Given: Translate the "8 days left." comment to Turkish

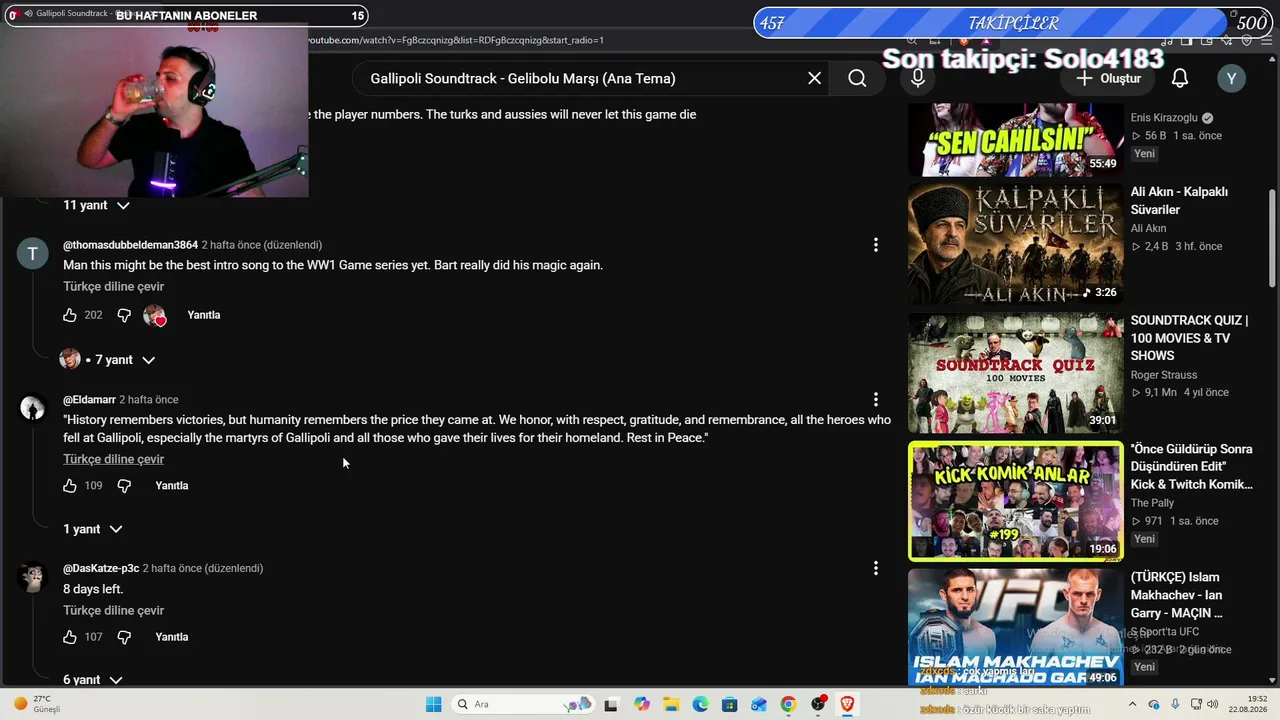Looking at the screenshot, I should click(113, 611).
